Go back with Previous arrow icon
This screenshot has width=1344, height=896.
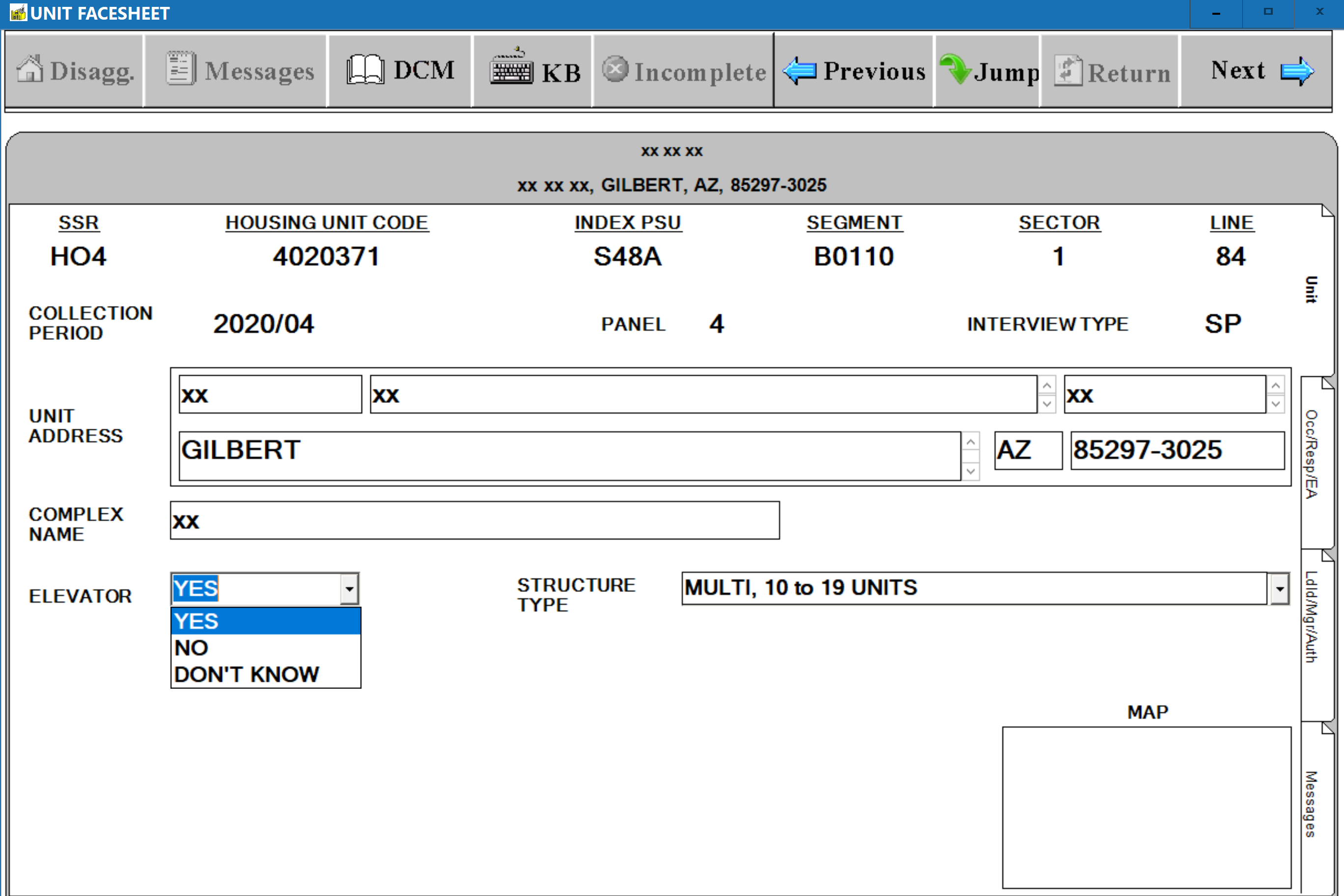click(x=800, y=71)
